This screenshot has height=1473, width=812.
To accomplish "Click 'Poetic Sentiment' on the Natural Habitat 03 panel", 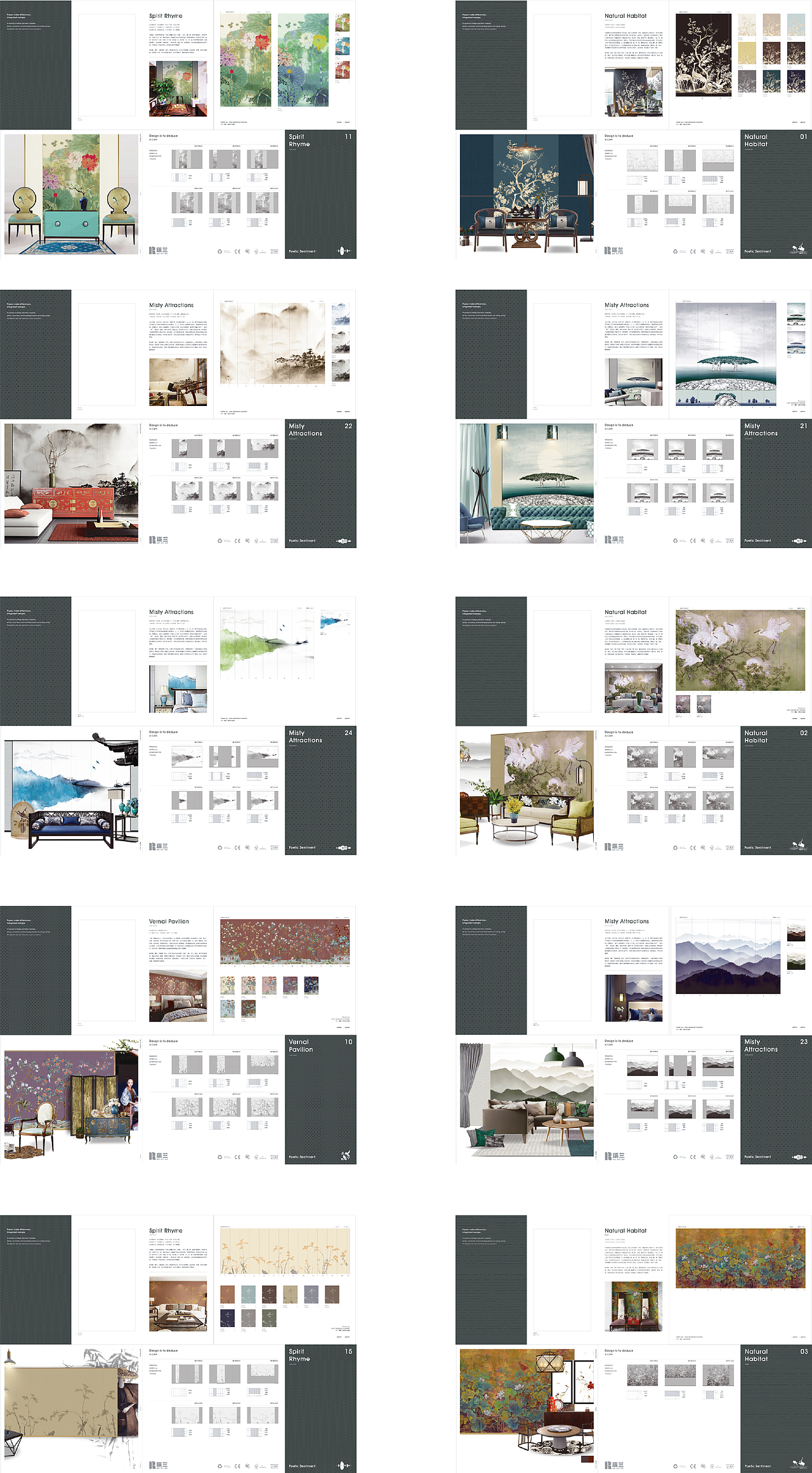I will (x=757, y=1466).
